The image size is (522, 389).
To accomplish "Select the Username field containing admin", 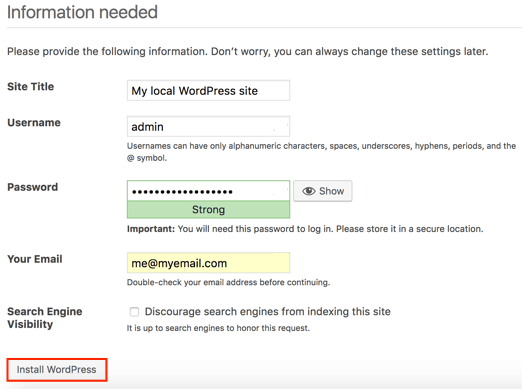I will [208, 126].
